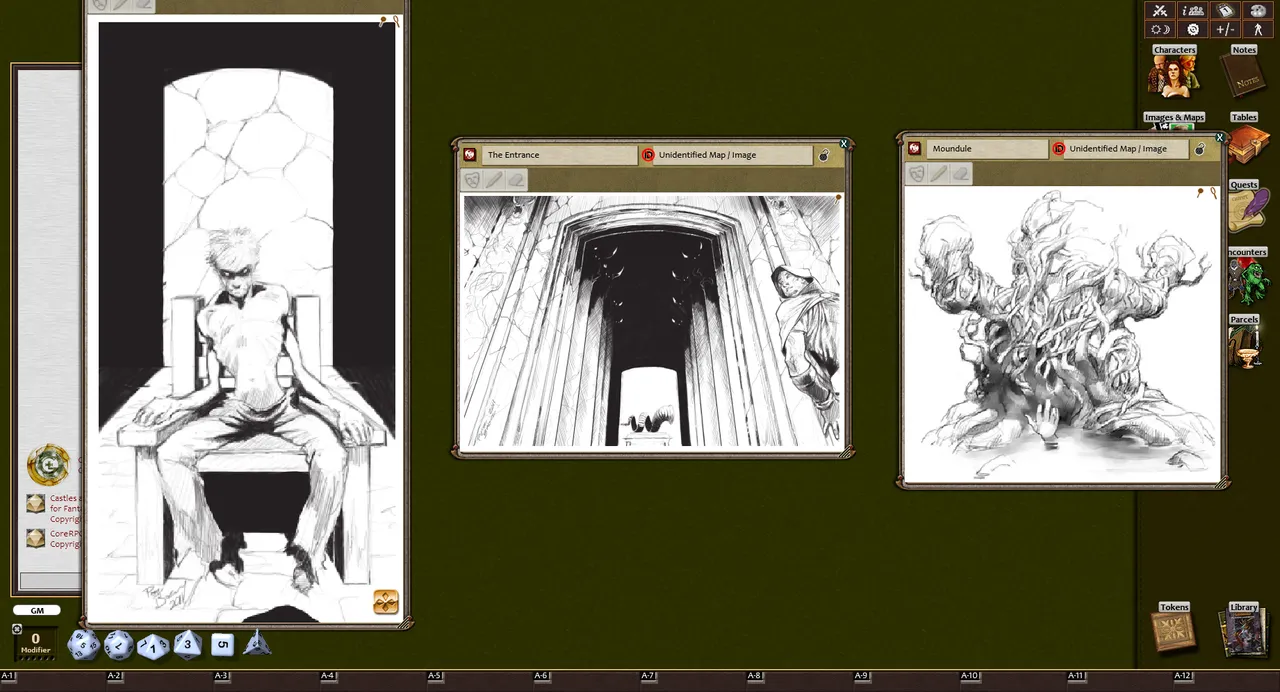Open the Encounters sidebar
This screenshot has height=692, width=1280.
click(x=1247, y=274)
